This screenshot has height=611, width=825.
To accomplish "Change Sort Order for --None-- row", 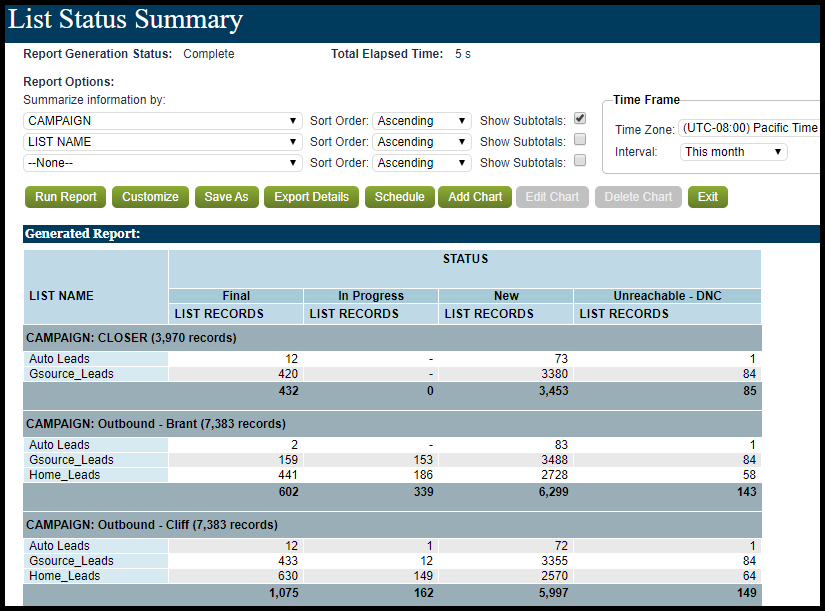I will click(422, 163).
